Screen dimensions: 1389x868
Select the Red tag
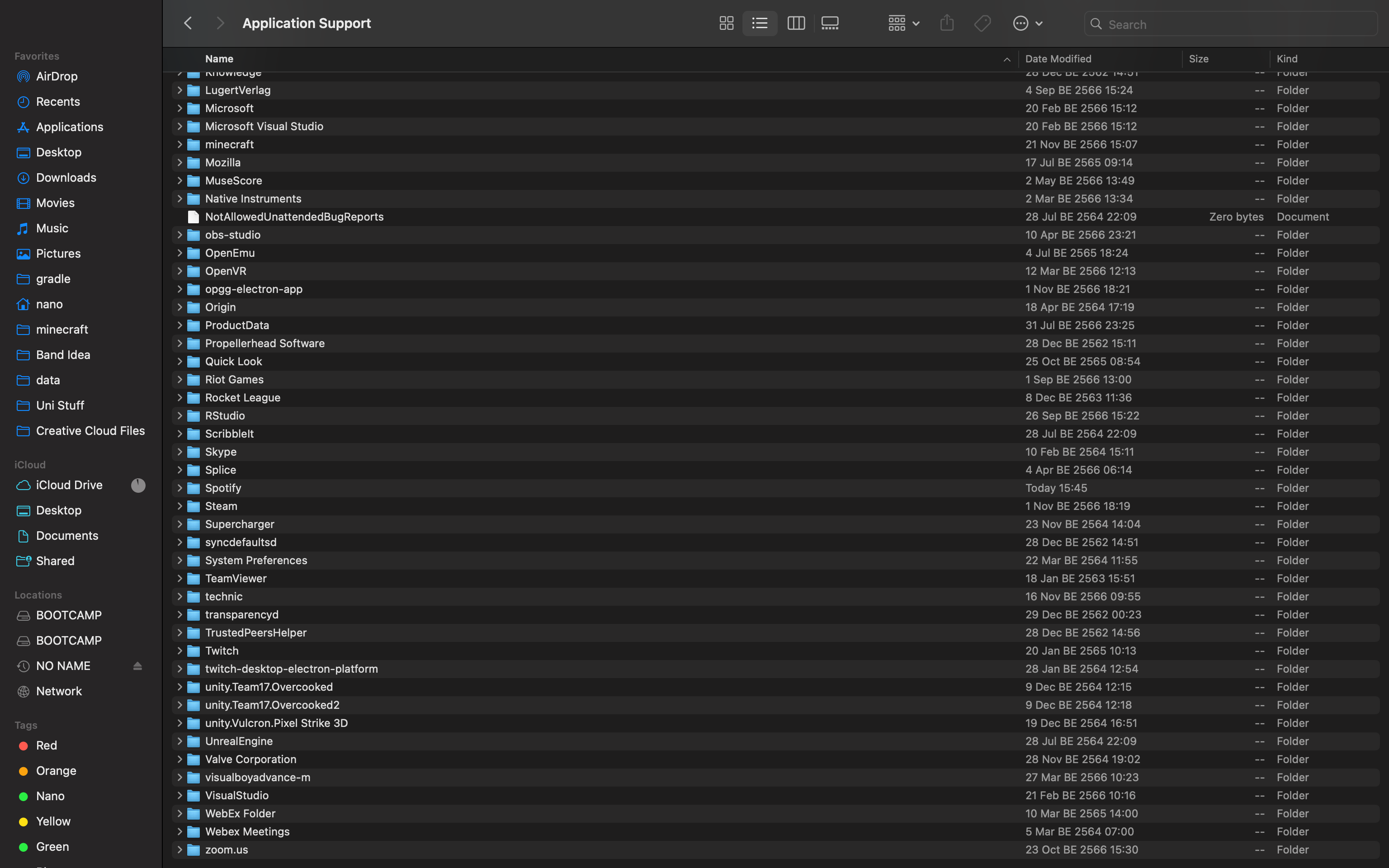click(x=46, y=745)
